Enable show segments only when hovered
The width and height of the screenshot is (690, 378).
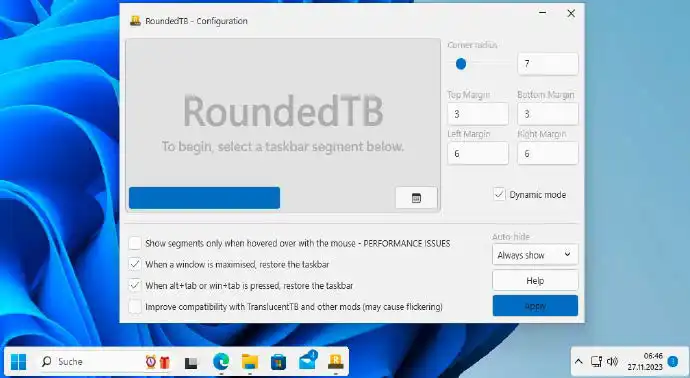click(x=135, y=243)
